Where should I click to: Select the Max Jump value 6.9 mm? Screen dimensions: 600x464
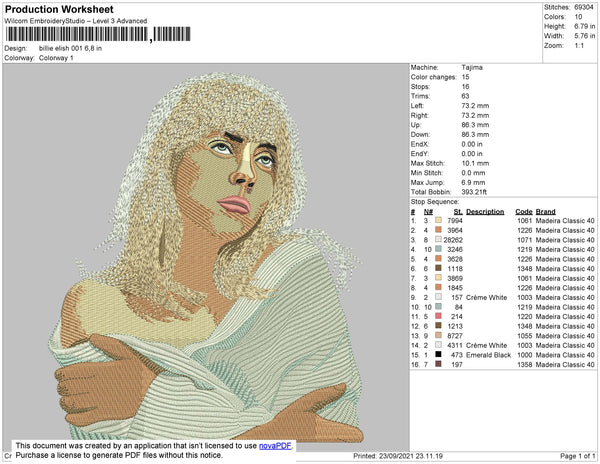click(x=473, y=182)
